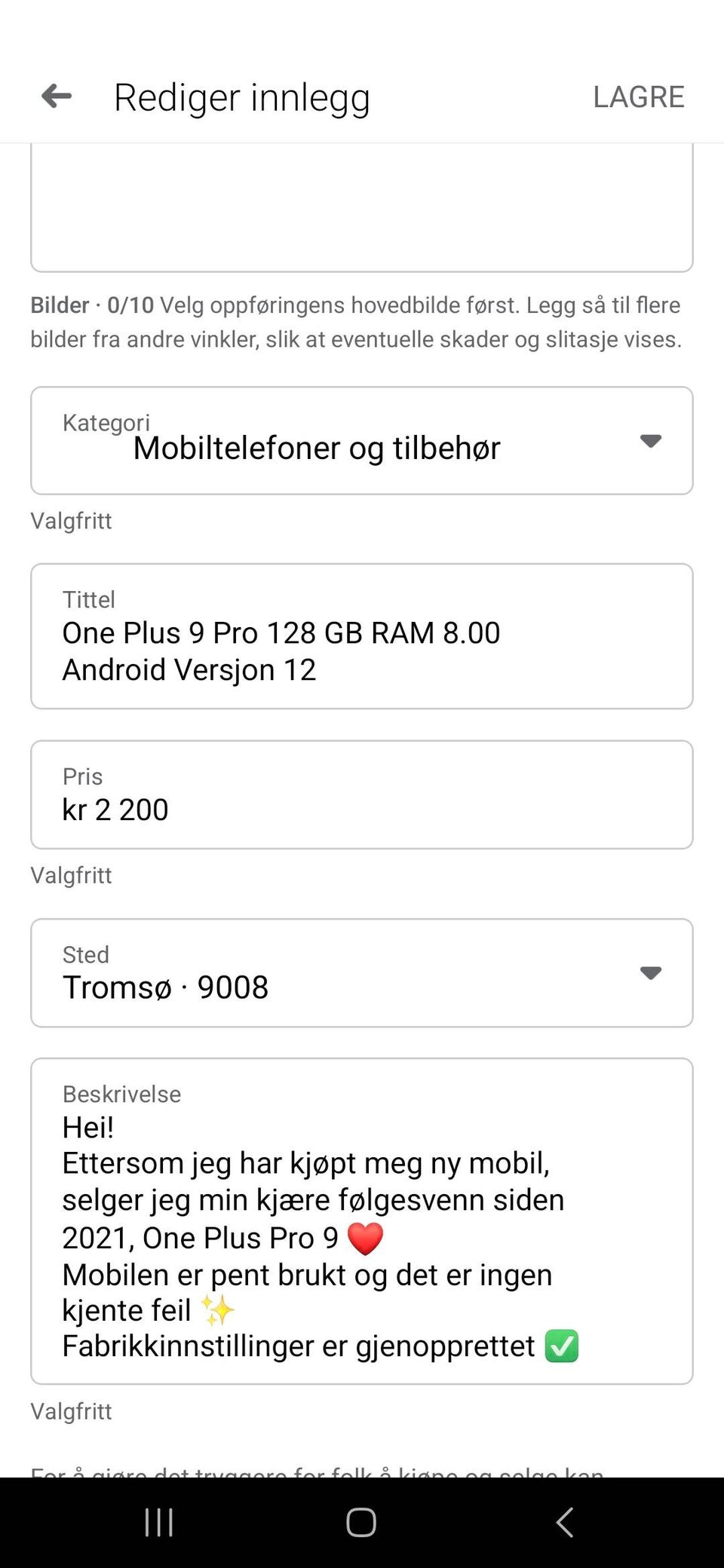Edit the Beskrivelse description box
This screenshot has height=1568, width=724.
pyautogui.click(x=362, y=1221)
